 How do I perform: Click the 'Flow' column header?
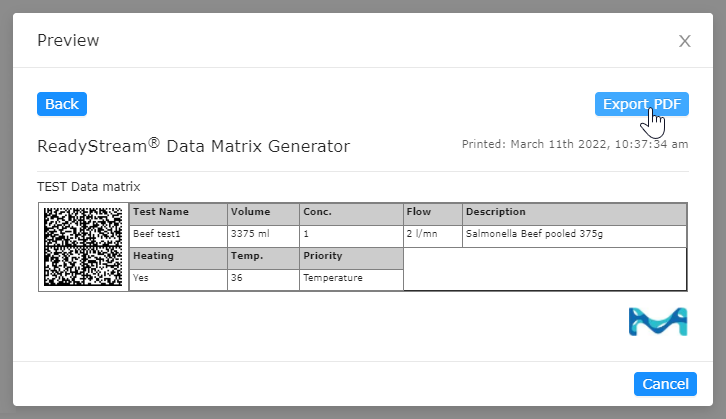tap(432, 214)
